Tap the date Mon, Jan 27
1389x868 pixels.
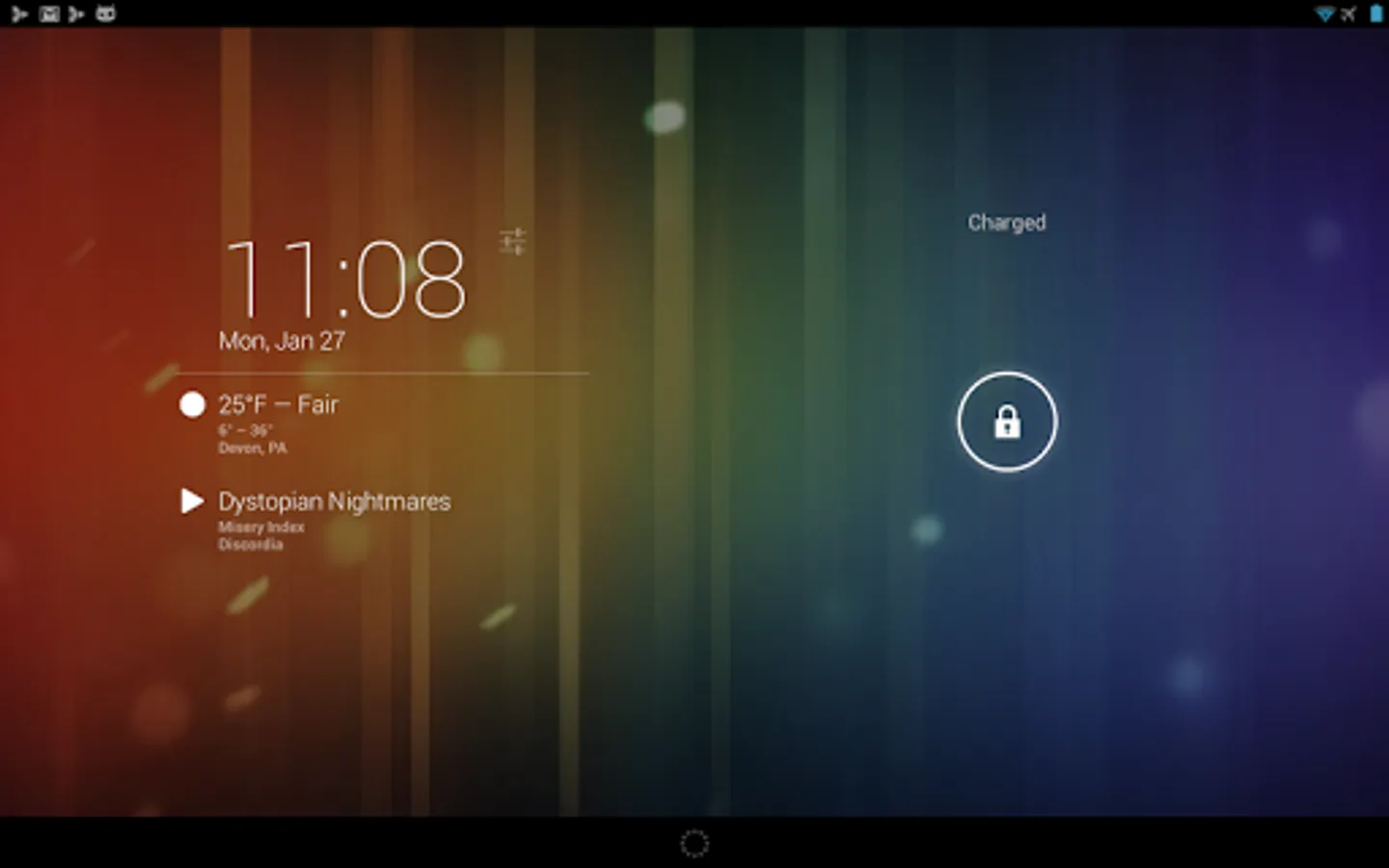pyautogui.click(x=282, y=340)
